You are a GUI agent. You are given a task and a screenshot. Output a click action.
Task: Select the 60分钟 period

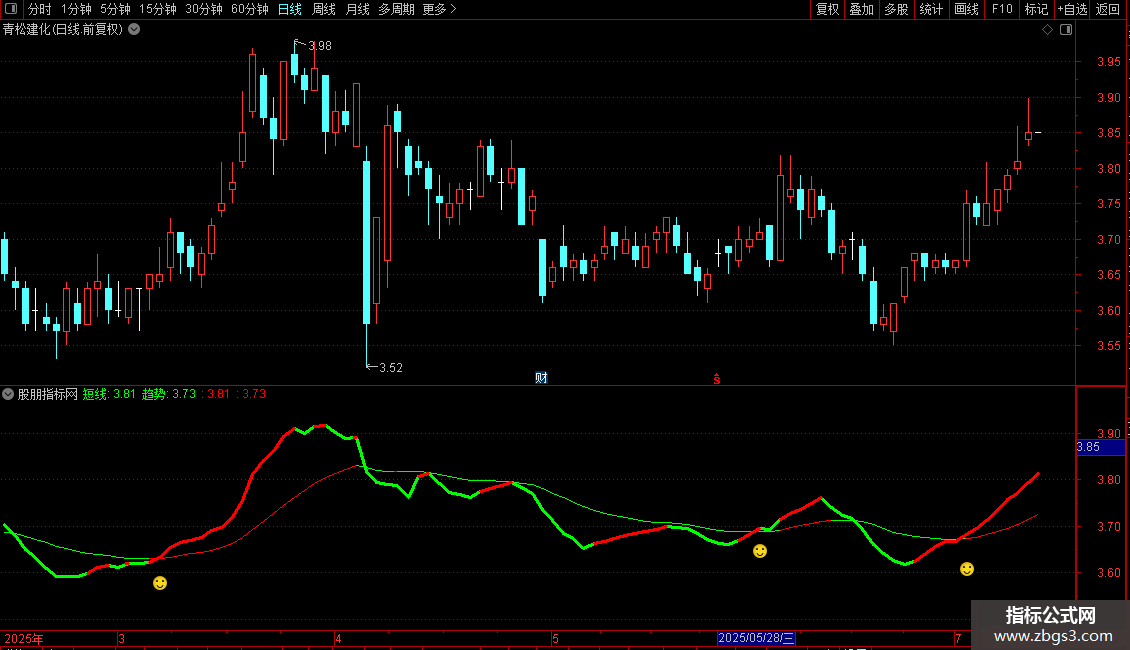[250, 9]
